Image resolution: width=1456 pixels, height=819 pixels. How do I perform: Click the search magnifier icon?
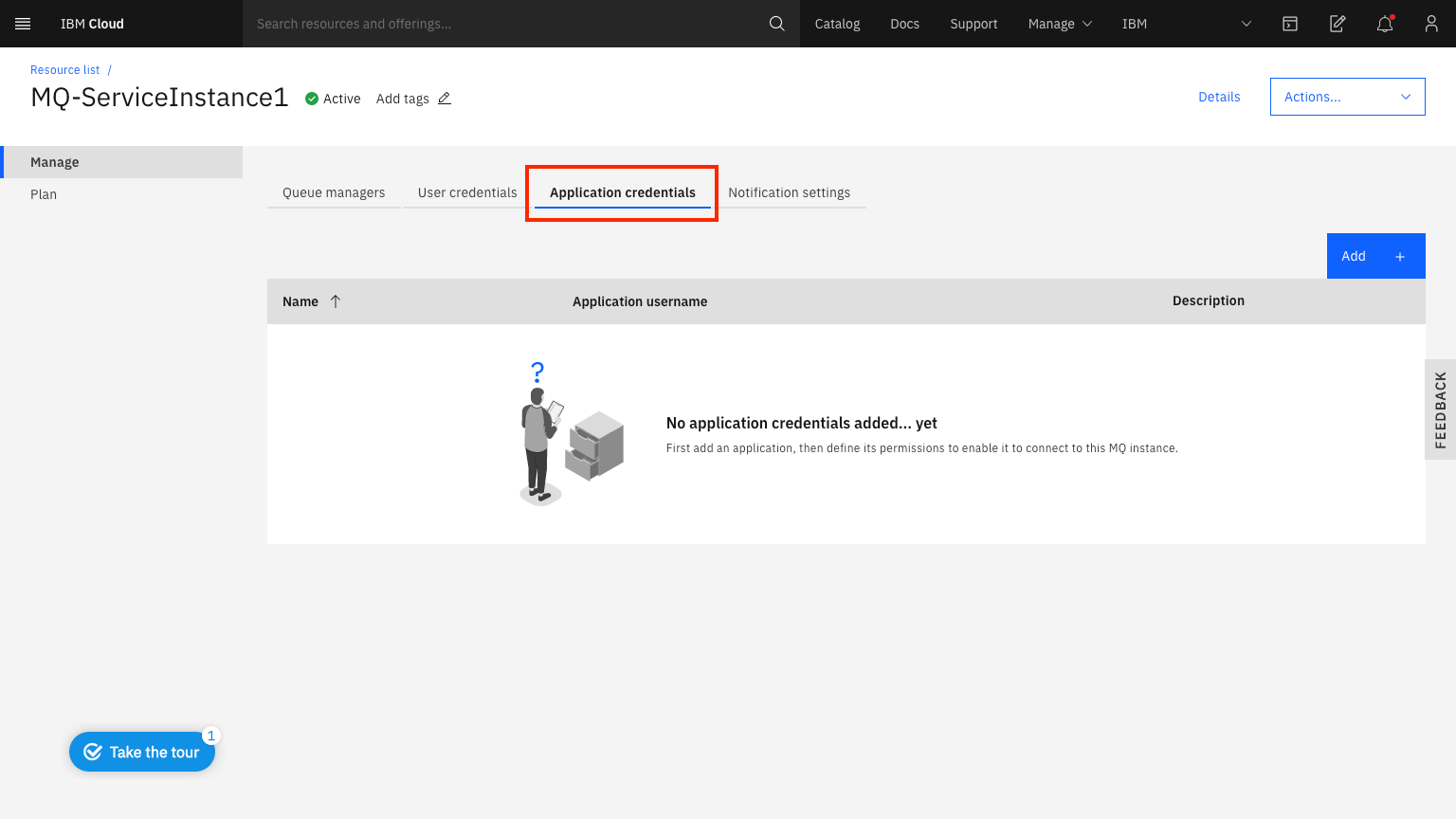click(776, 24)
